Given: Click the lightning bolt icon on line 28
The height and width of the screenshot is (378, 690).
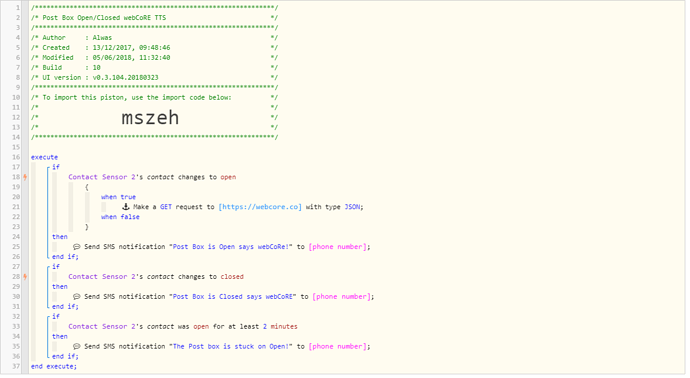Looking at the screenshot, I should pyautogui.click(x=25, y=276).
